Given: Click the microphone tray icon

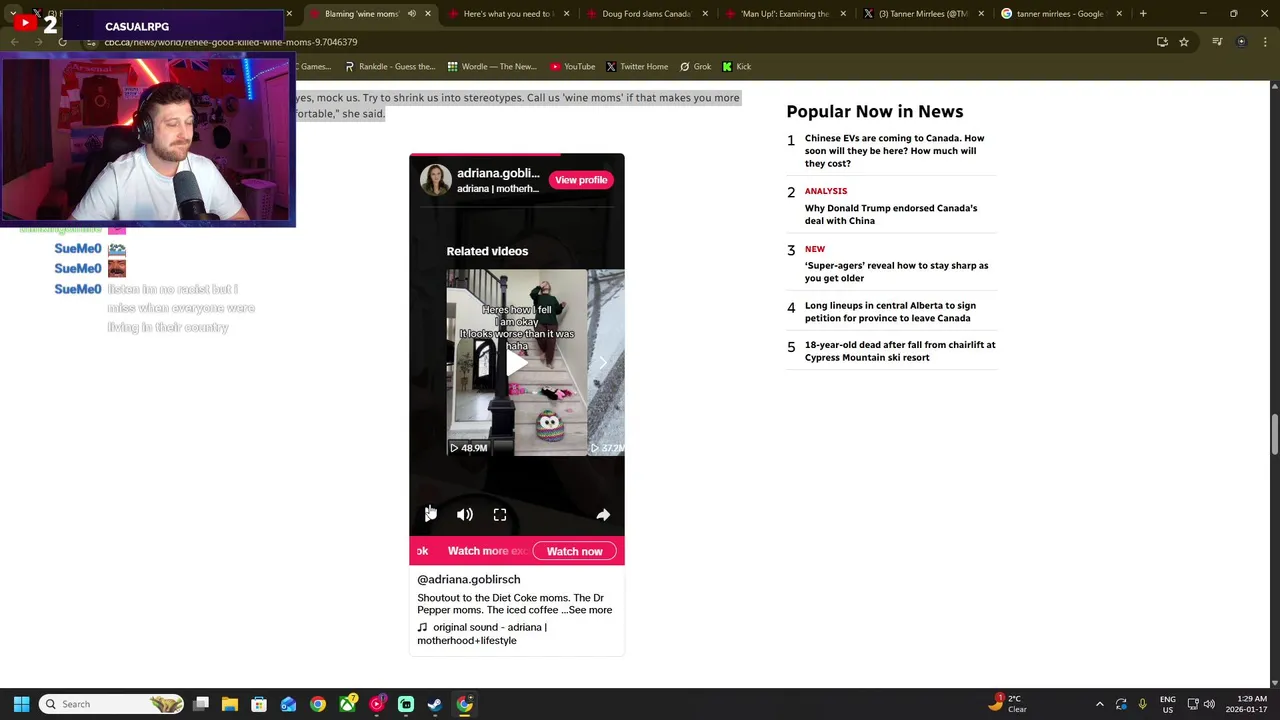Looking at the screenshot, I should (1142, 704).
